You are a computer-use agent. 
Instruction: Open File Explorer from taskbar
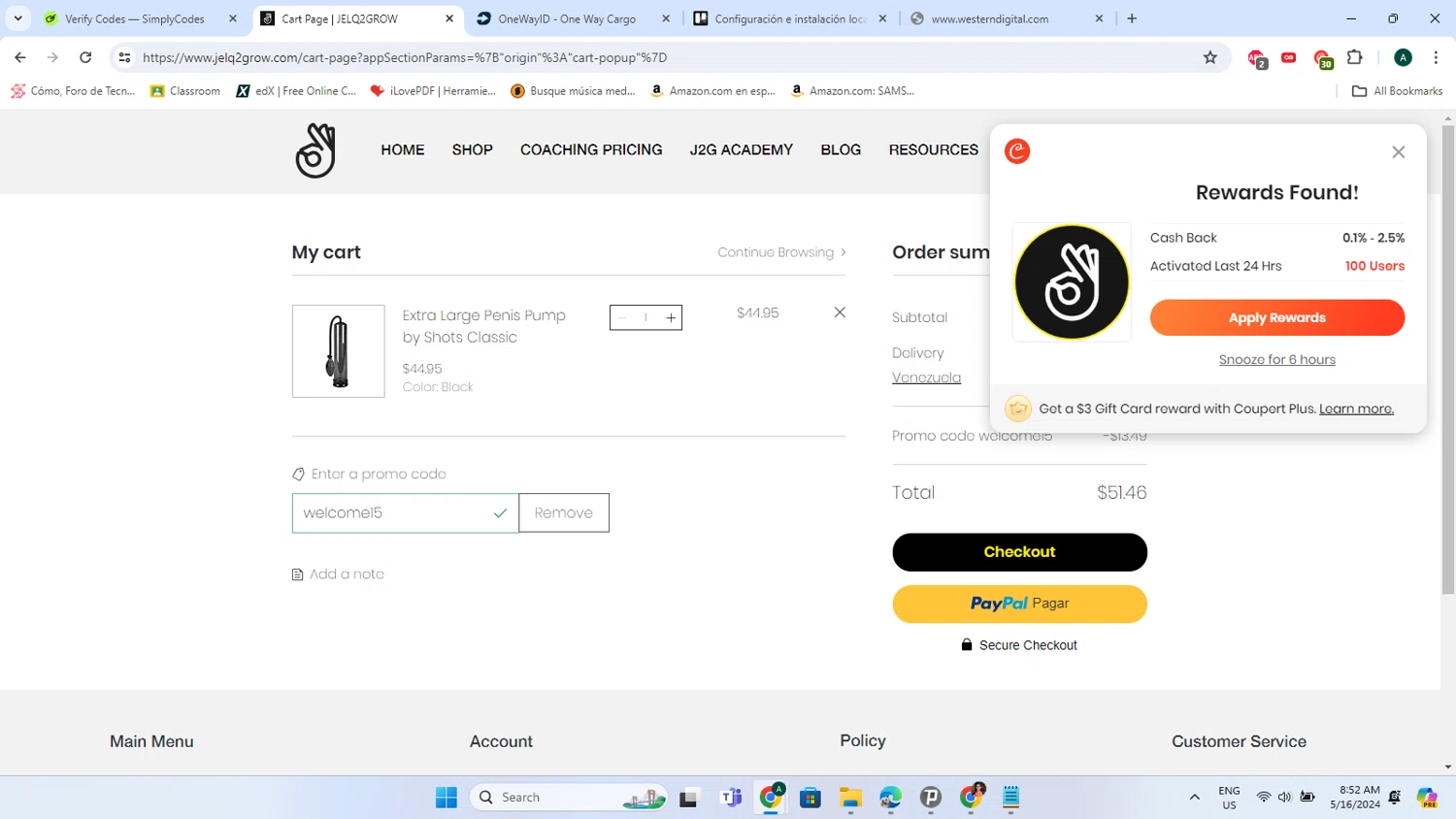coord(850,798)
